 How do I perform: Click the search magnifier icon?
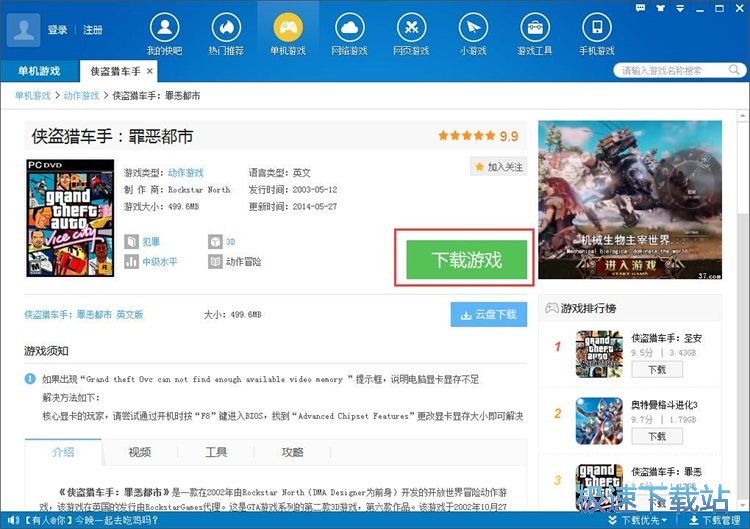[x=734, y=70]
